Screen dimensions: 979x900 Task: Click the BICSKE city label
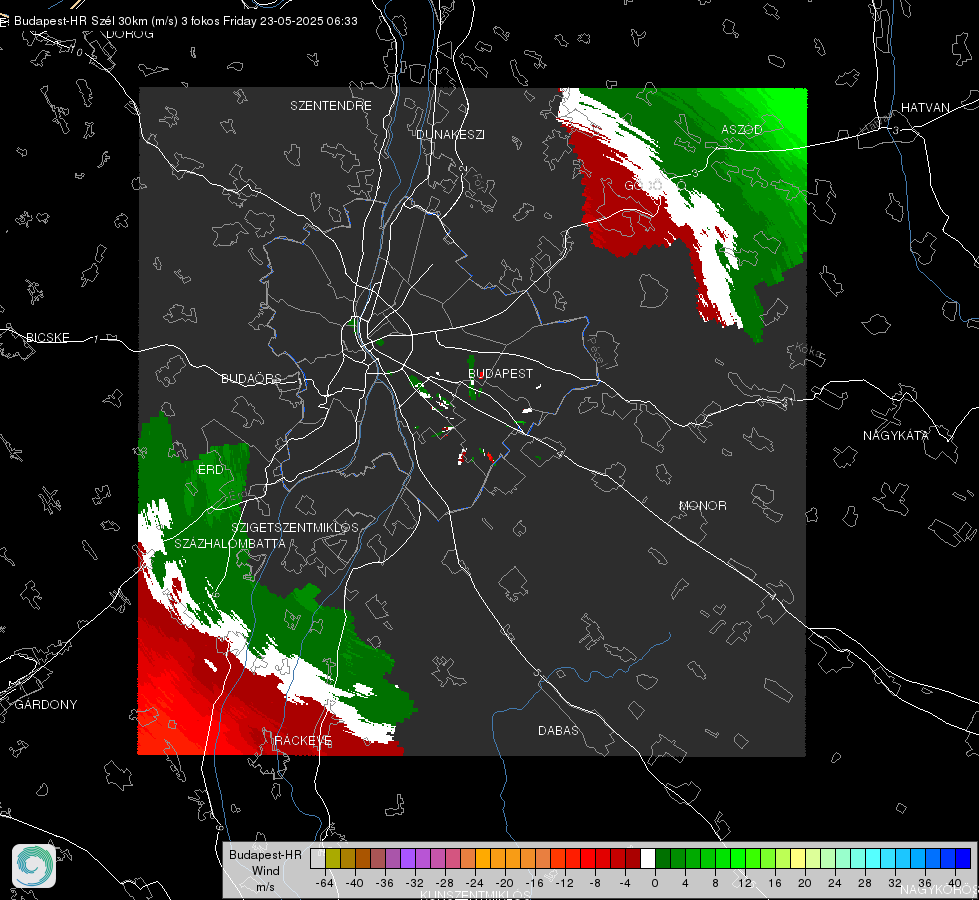click(48, 337)
